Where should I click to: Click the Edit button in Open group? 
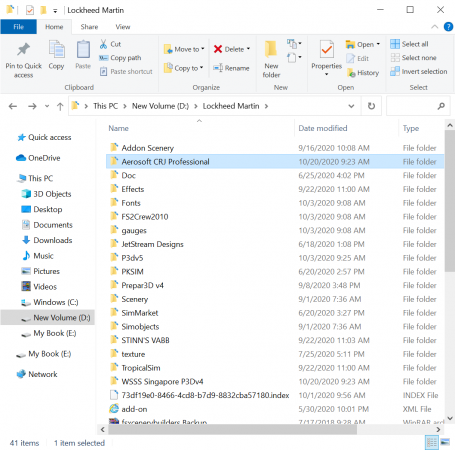click(x=357, y=58)
